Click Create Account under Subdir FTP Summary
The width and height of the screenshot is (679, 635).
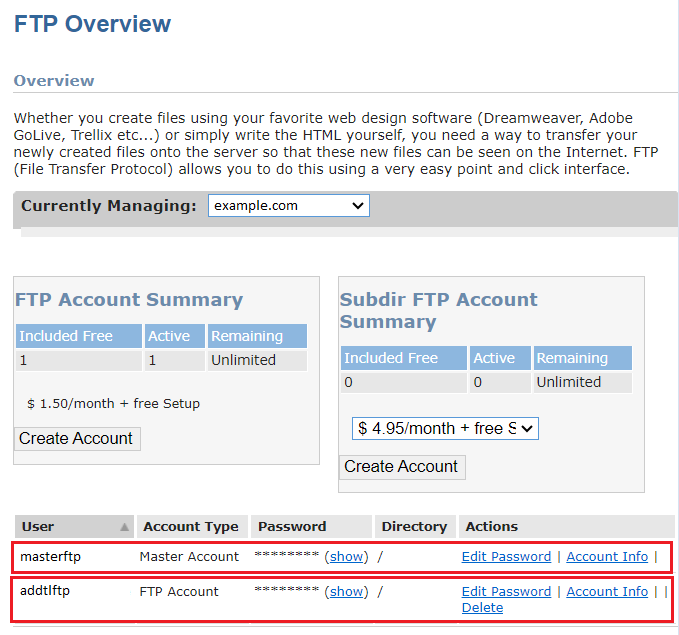tap(402, 467)
